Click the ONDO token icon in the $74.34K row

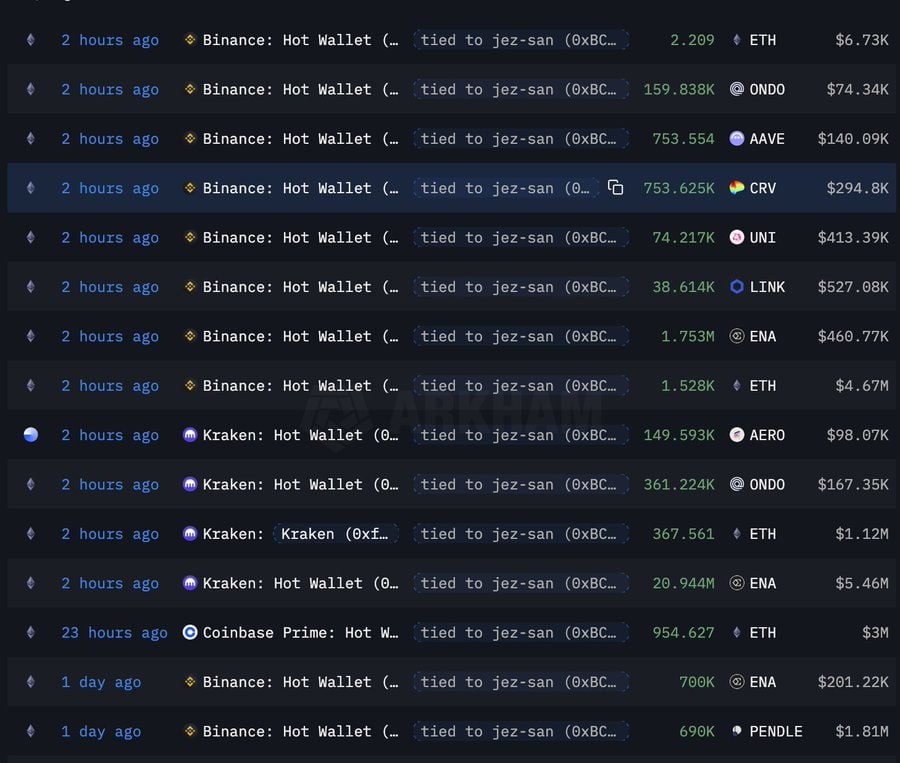click(x=737, y=89)
